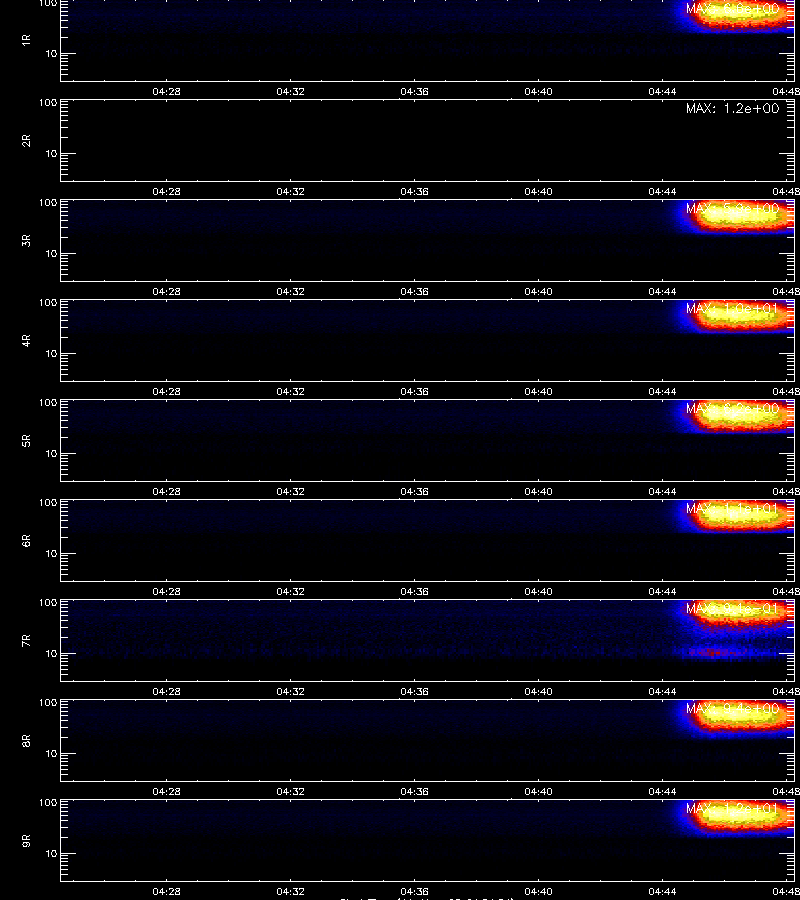This screenshot has width=800, height=900.
Task: Click the 04:44 tick label under the 5R panel
Action: [662, 492]
